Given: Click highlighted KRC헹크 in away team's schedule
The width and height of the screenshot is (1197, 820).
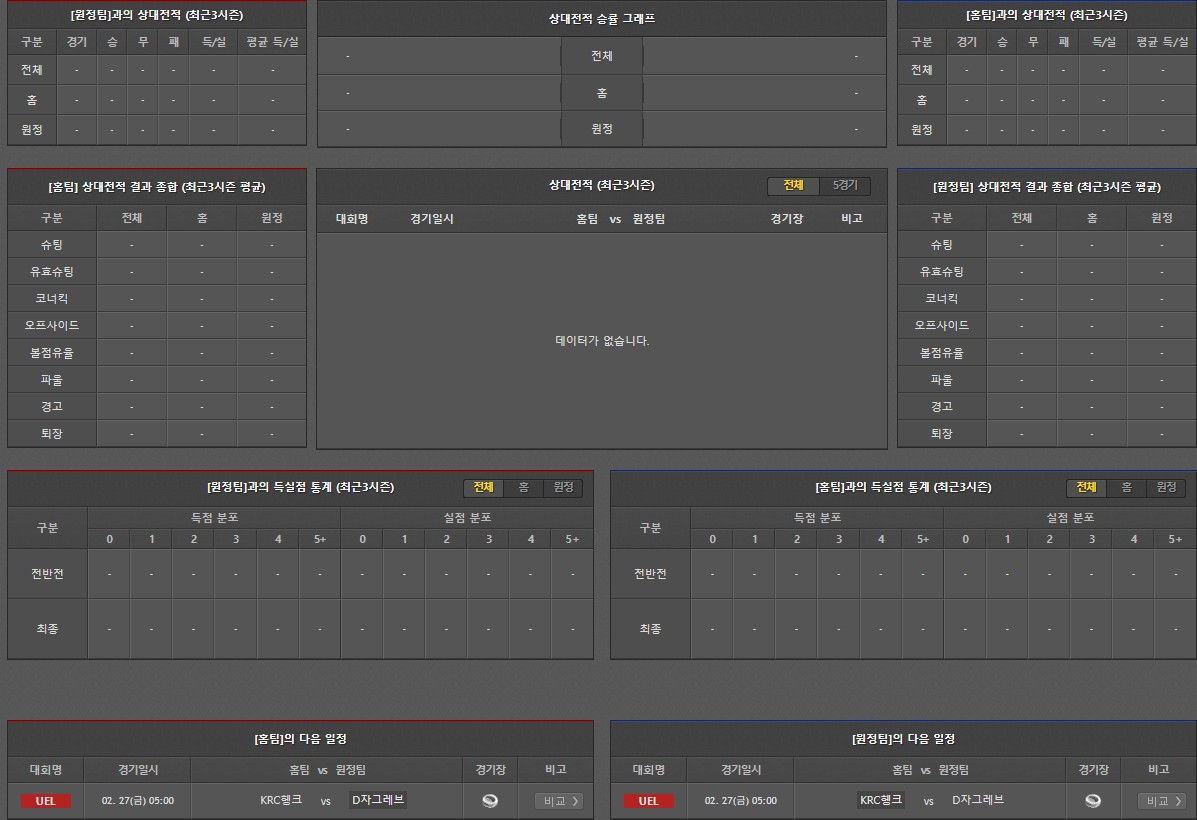Looking at the screenshot, I should pyautogui.click(x=881, y=800).
